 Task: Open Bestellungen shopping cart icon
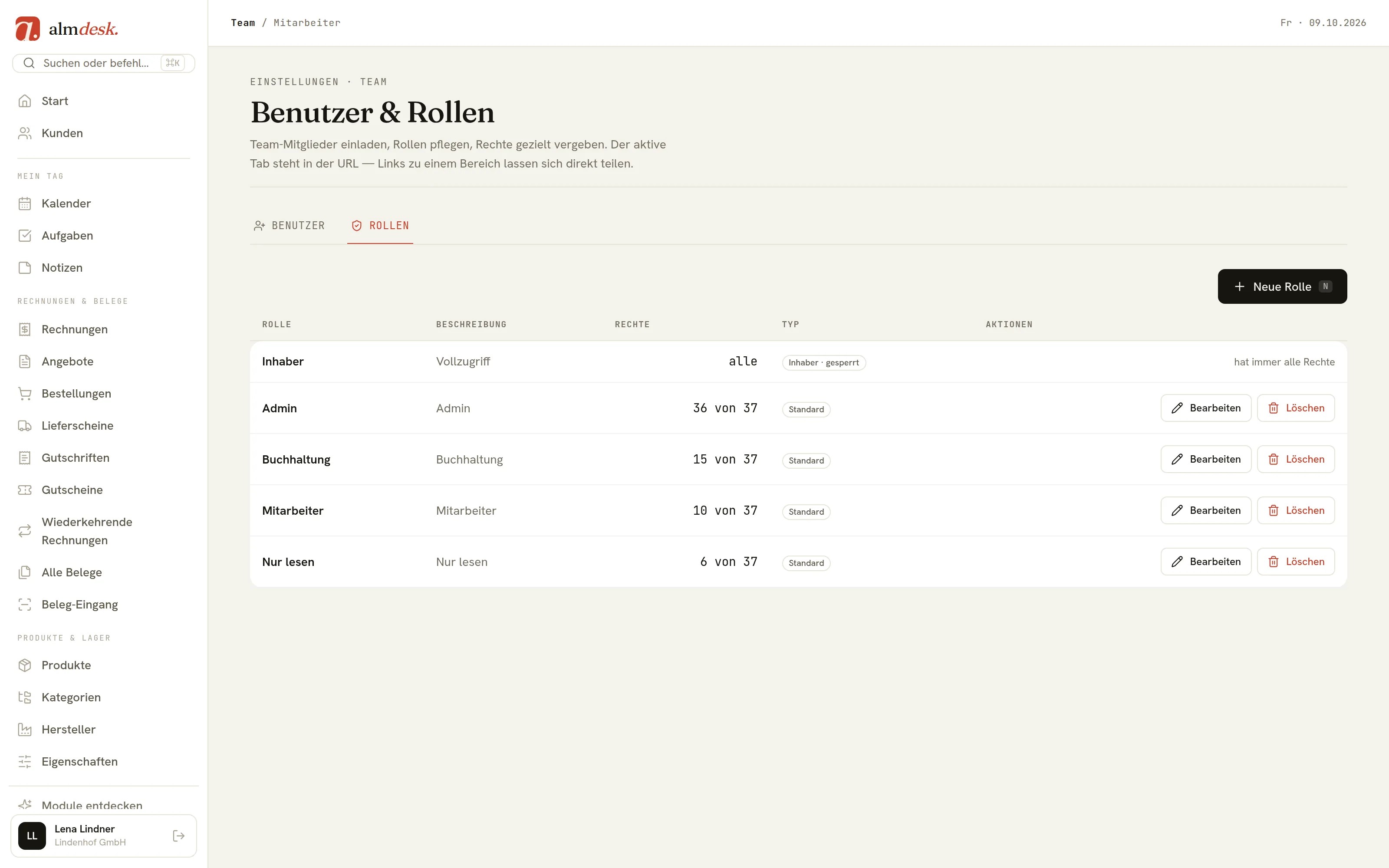(x=25, y=394)
